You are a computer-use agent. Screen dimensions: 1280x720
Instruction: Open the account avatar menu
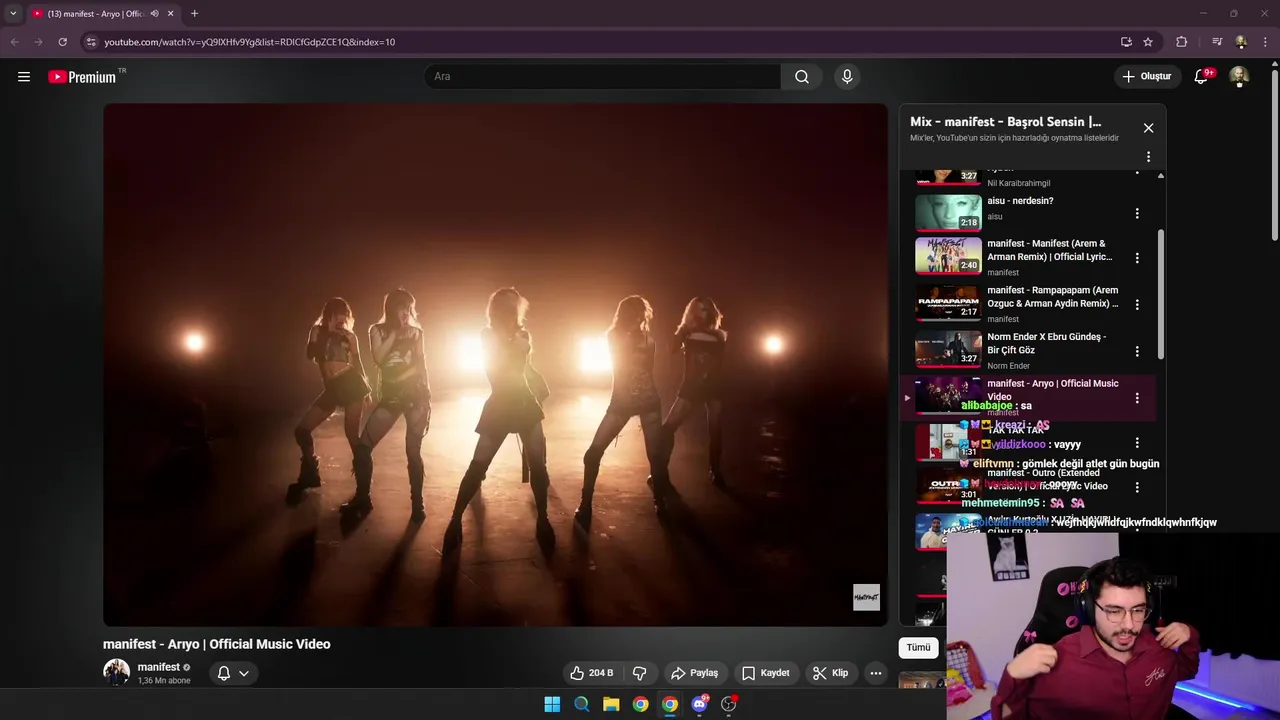(x=1239, y=76)
